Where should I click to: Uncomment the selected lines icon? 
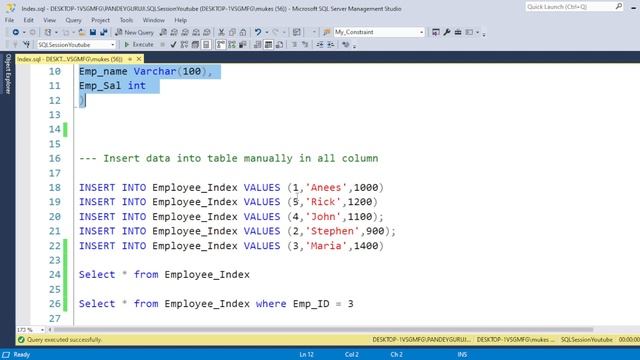click(x=305, y=44)
